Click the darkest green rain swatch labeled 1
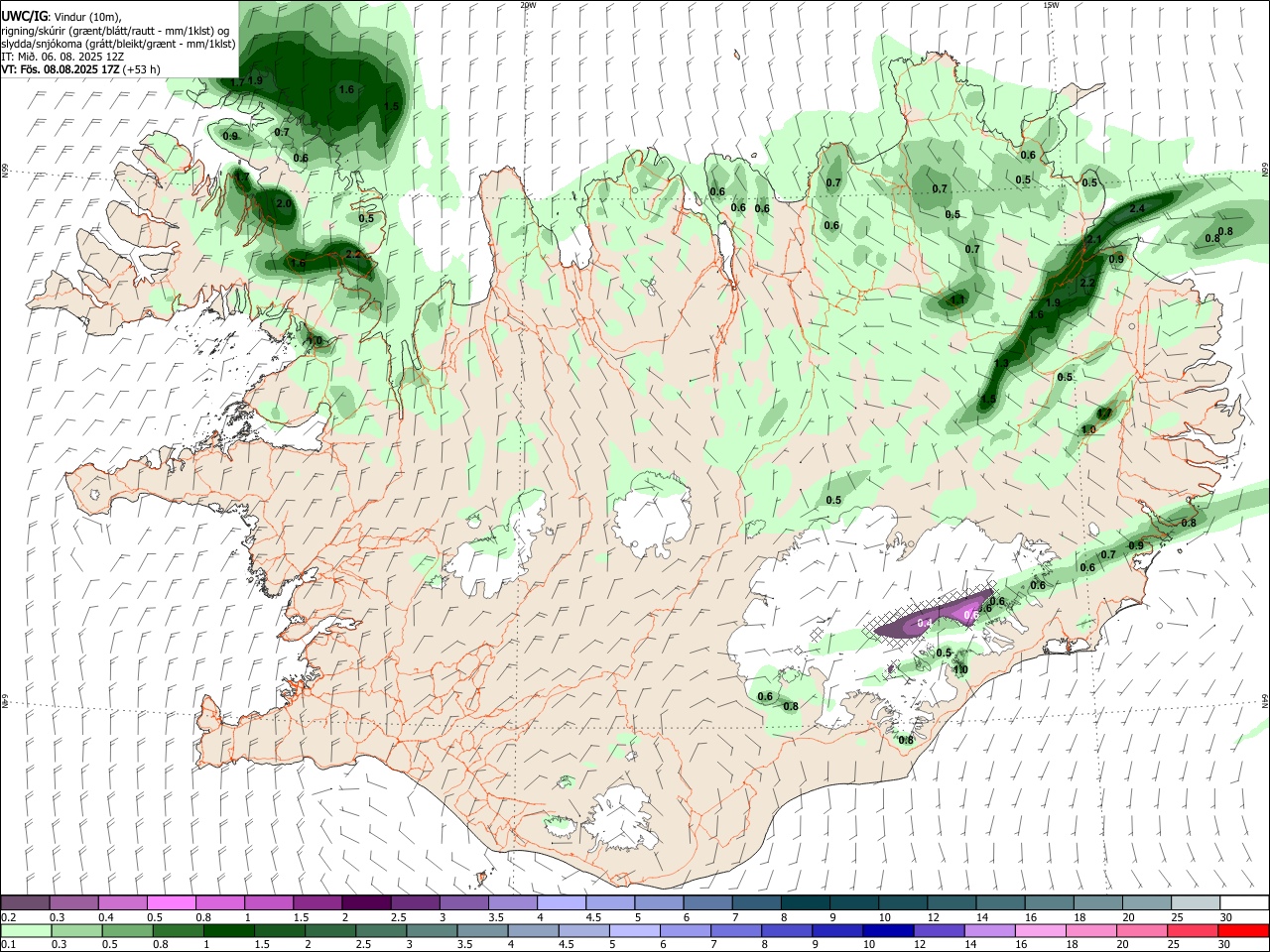This screenshot has height=952, width=1270. pyautogui.click(x=228, y=930)
